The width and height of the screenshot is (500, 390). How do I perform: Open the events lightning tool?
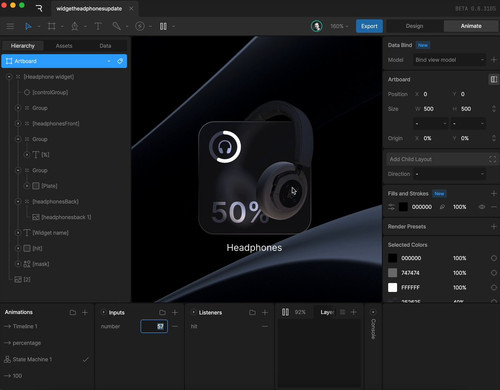(140, 26)
